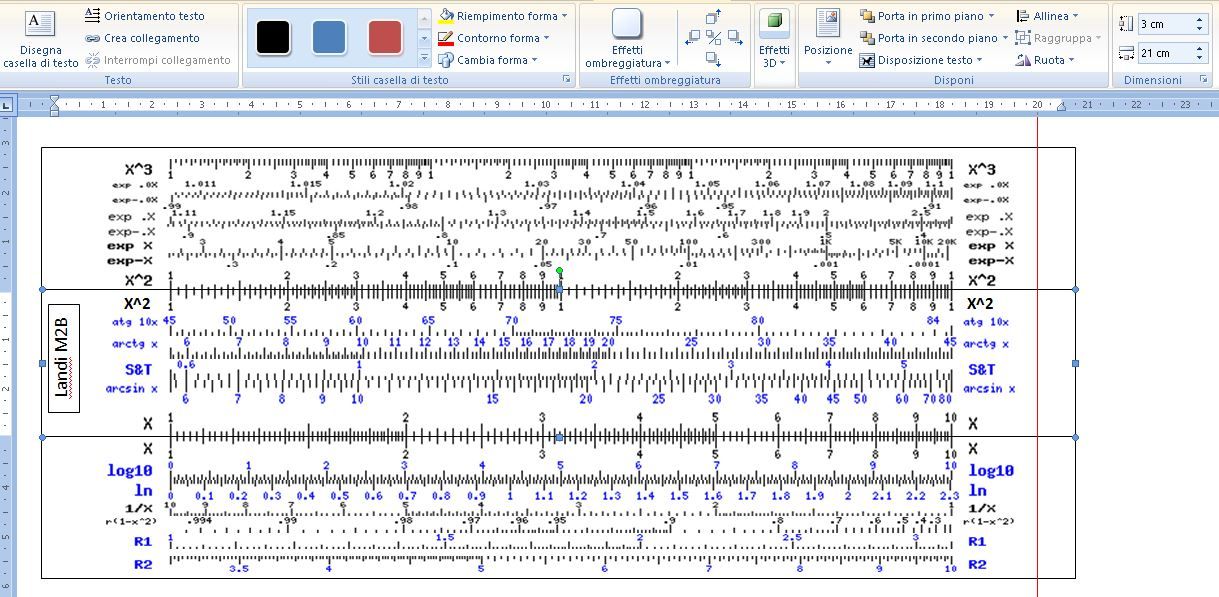Image resolution: width=1219 pixels, height=597 pixels.
Task: Nudge shadow left
Action: (x=692, y=38)
